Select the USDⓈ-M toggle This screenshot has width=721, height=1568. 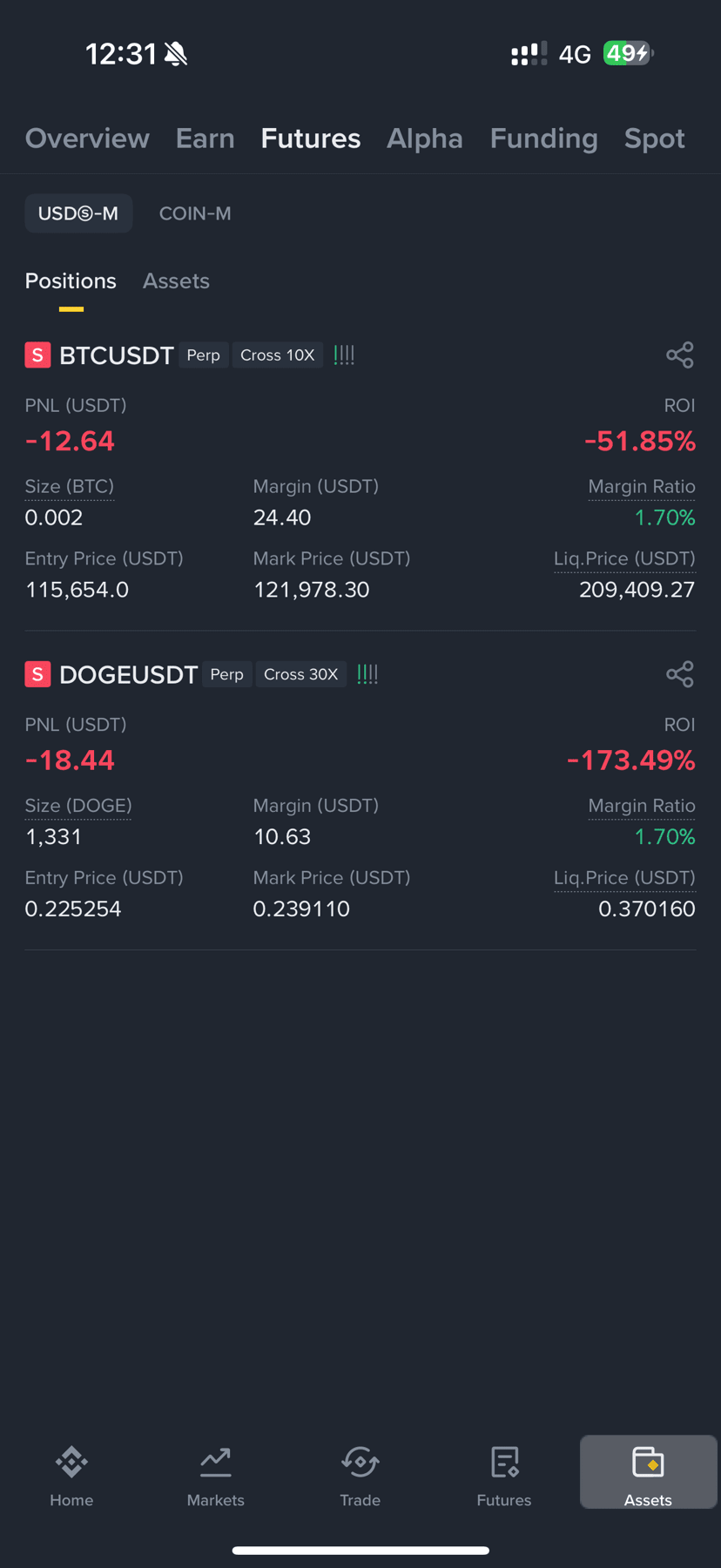[78, 213]
